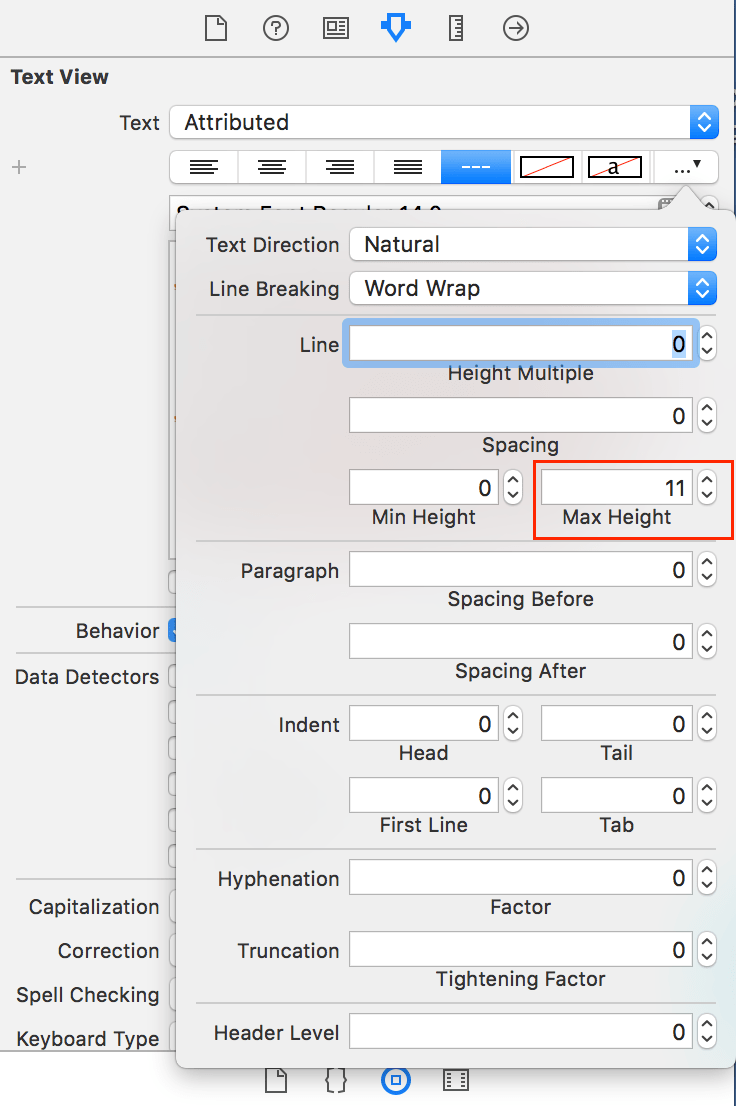Viewport: 736px width, 1106px height.
Task: Open the Line Breaking dropdown
Action: tap(533, 288)
